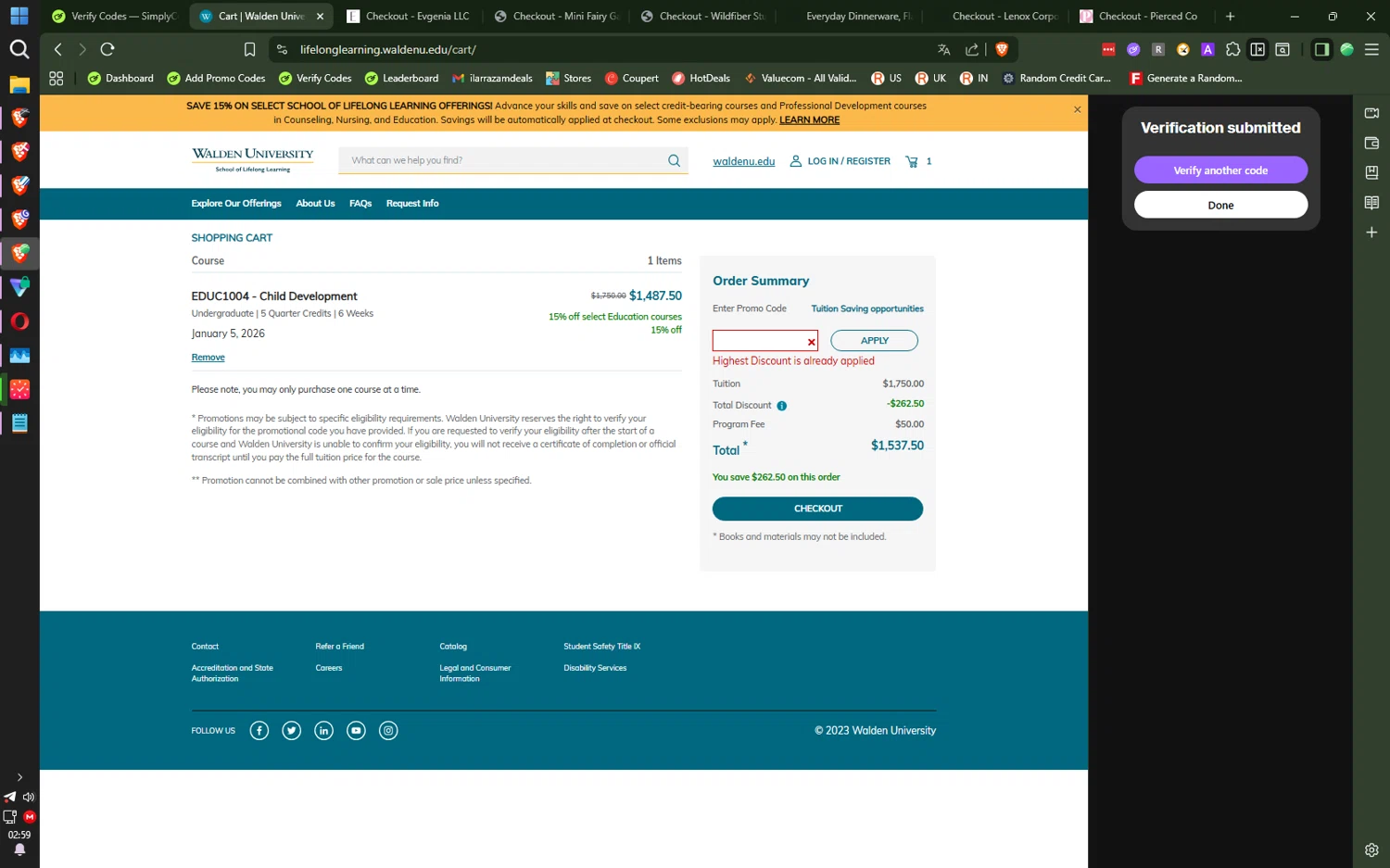Click LOG IN / REGISTER

(x=840, y=161)
